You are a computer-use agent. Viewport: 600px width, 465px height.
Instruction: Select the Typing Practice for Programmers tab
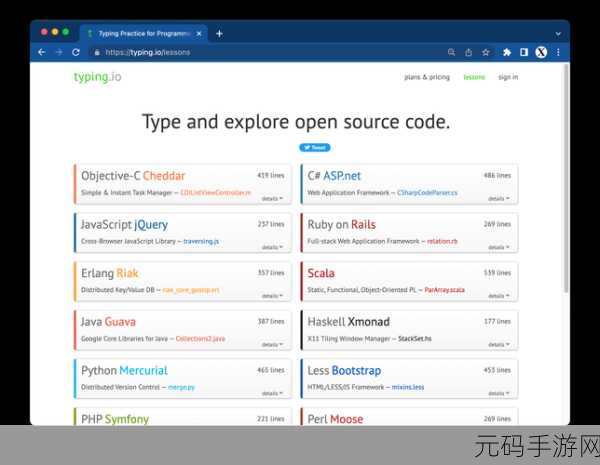143,34
